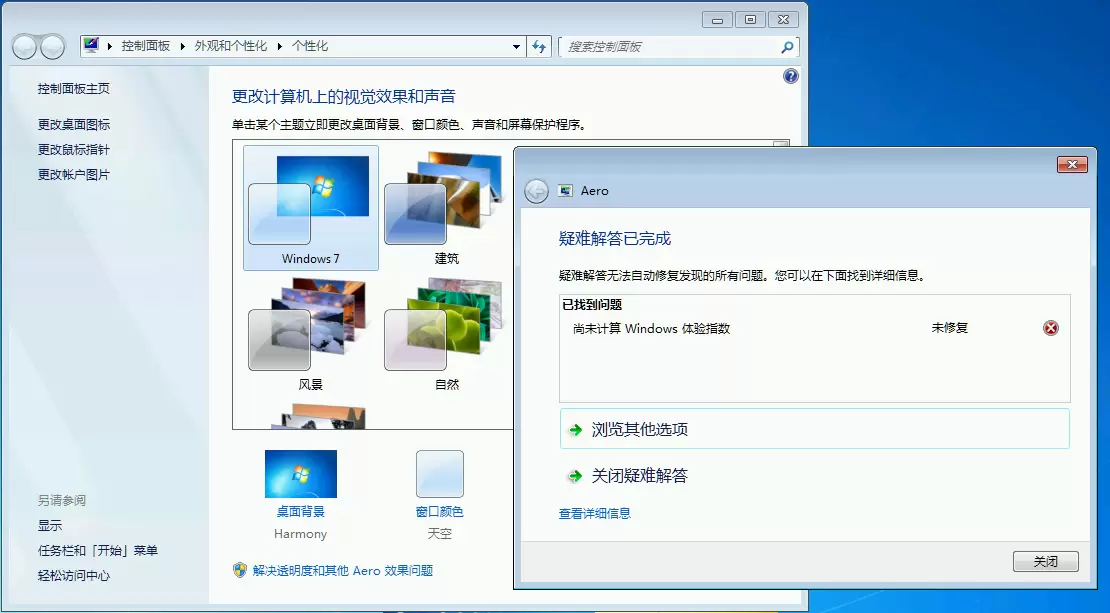Image resolution: width=1110 pixels, height=613 pixels.
Task: Open the 窗口颜色 swatch
Action: tap(440, 474)
